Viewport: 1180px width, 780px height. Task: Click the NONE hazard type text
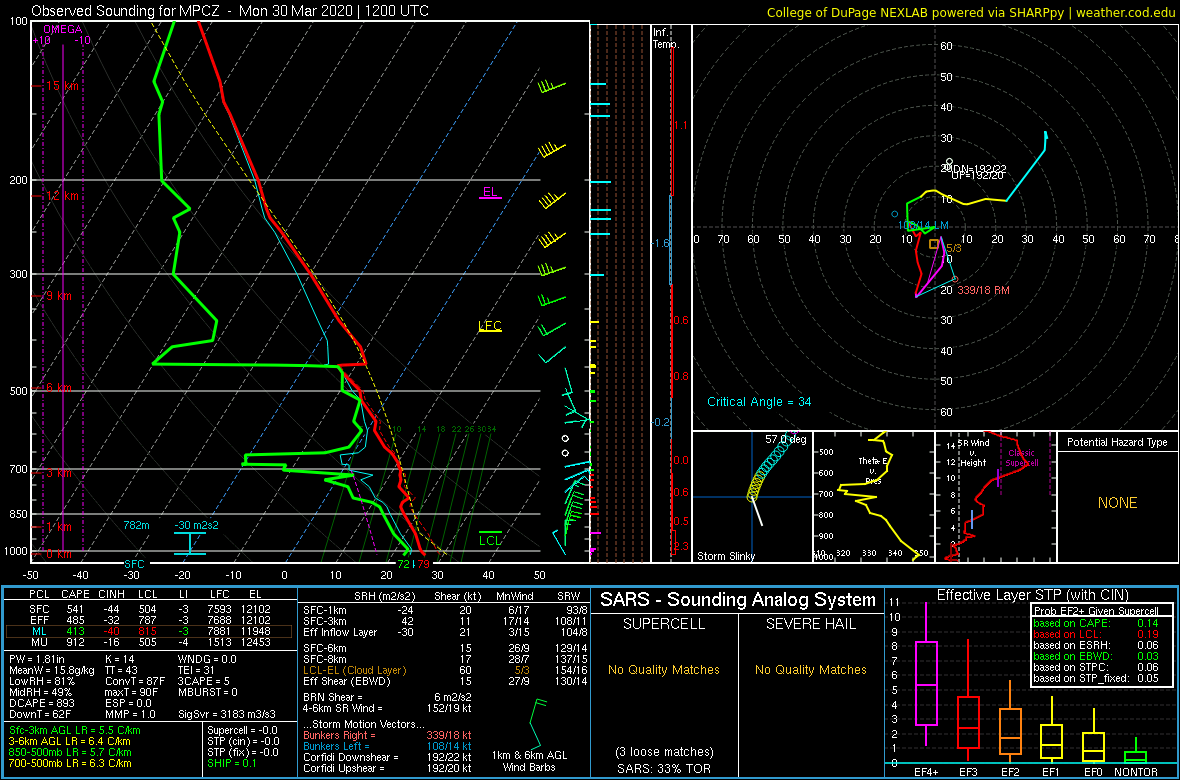1118,503
